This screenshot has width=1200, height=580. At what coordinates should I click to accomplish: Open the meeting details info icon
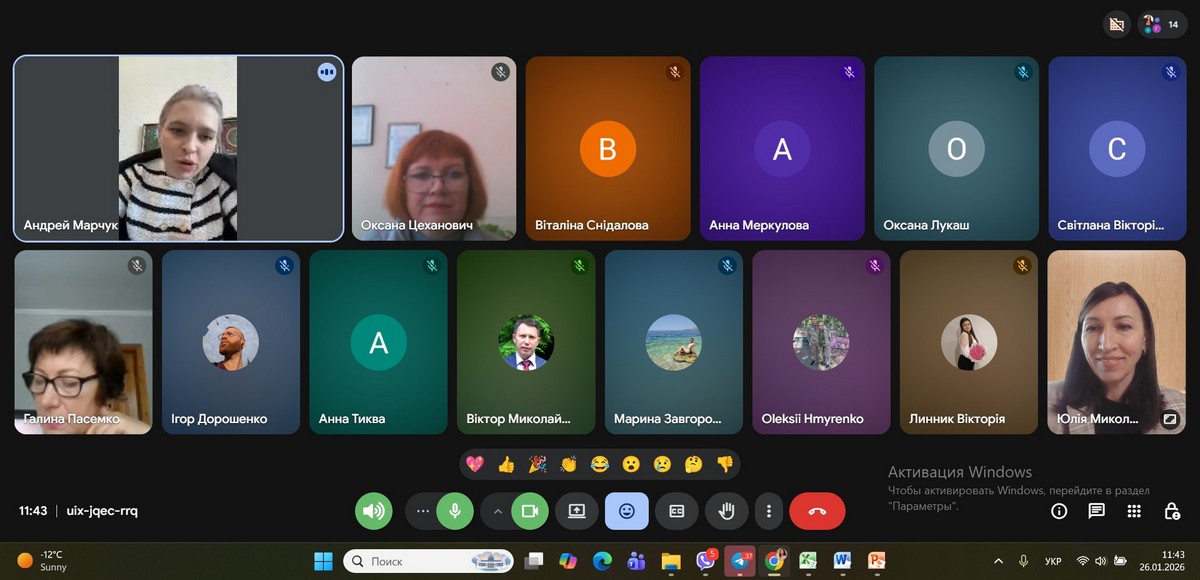tap(1059, 511)
